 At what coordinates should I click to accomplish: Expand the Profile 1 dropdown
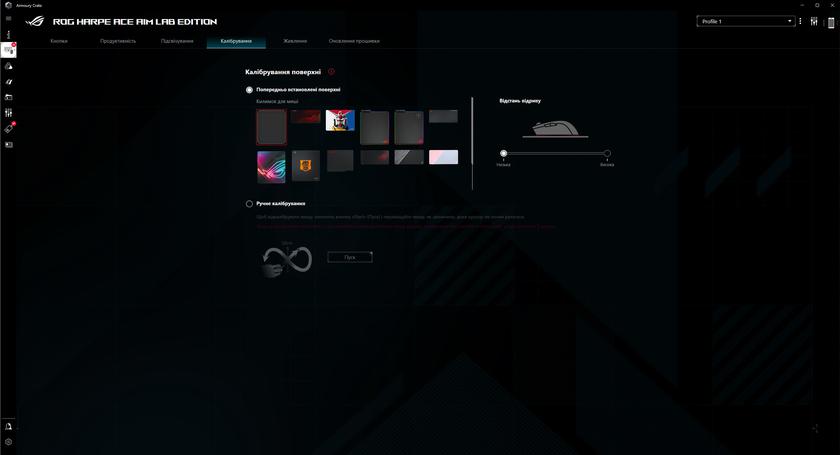pyautogui.click(x=745, y=21)
